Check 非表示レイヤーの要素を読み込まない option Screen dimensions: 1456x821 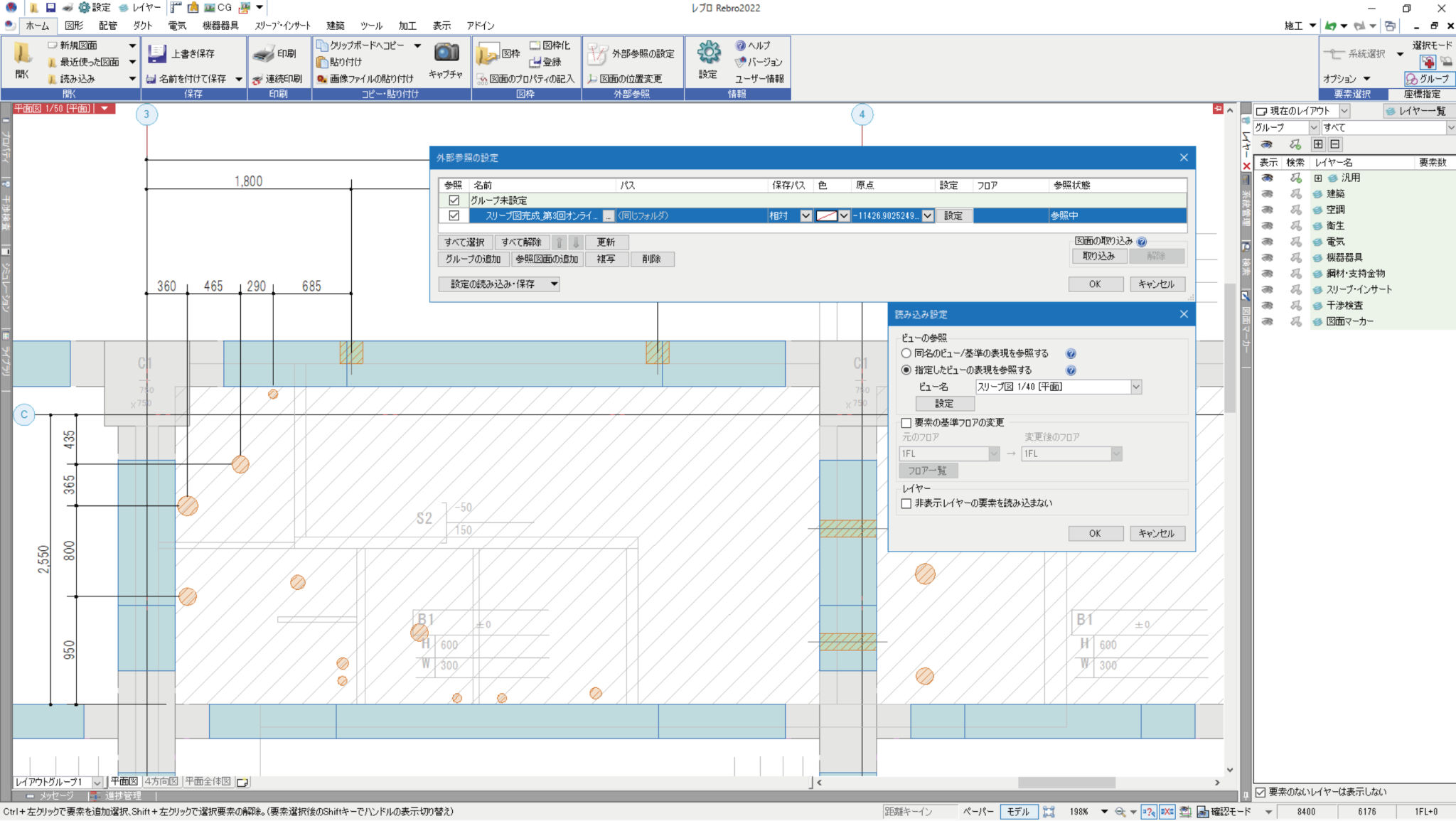click(x=906, y=503)
